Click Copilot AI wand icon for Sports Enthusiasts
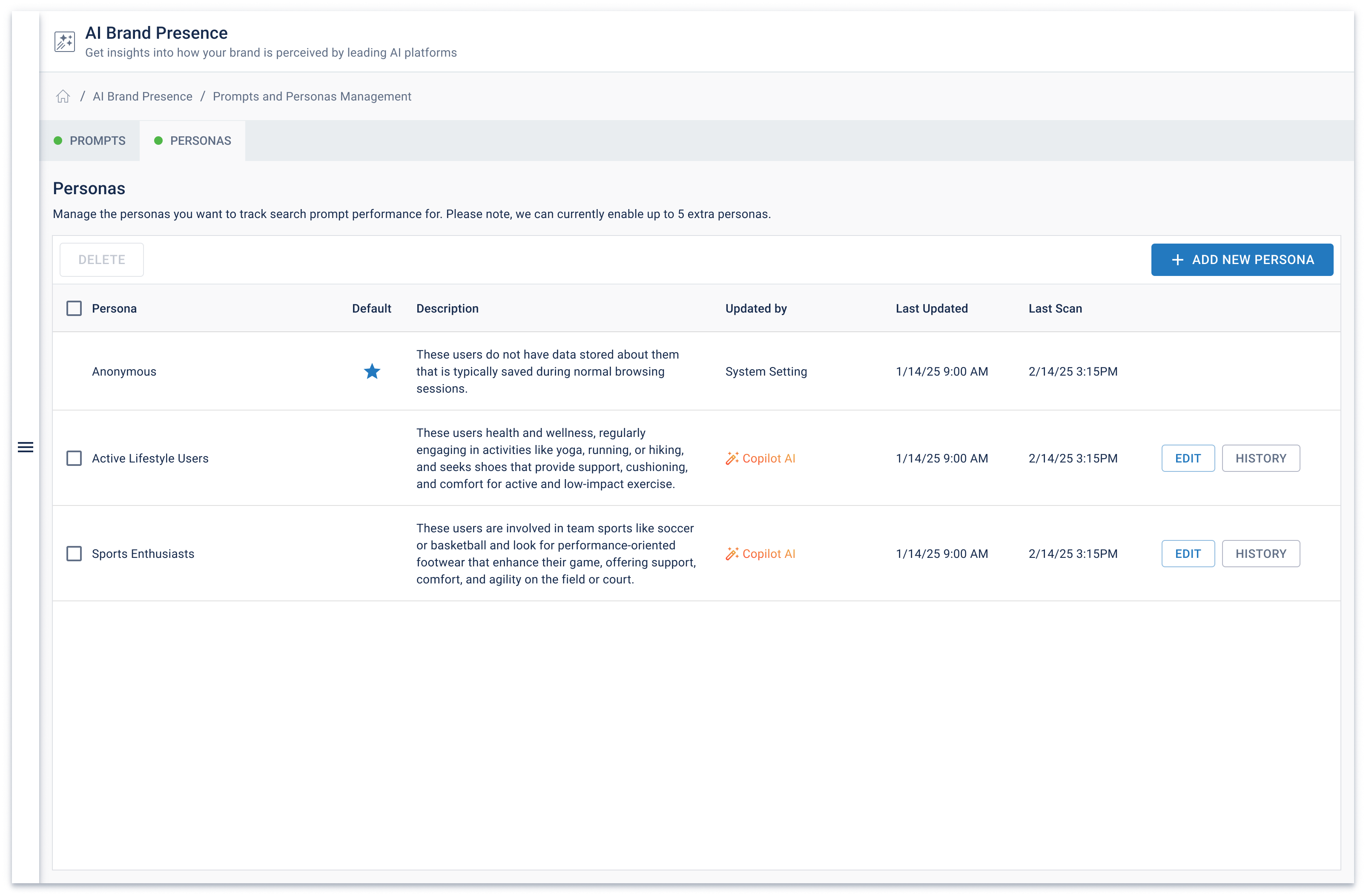The height and width of the screenshot is (896, 1366). point(732,553)
